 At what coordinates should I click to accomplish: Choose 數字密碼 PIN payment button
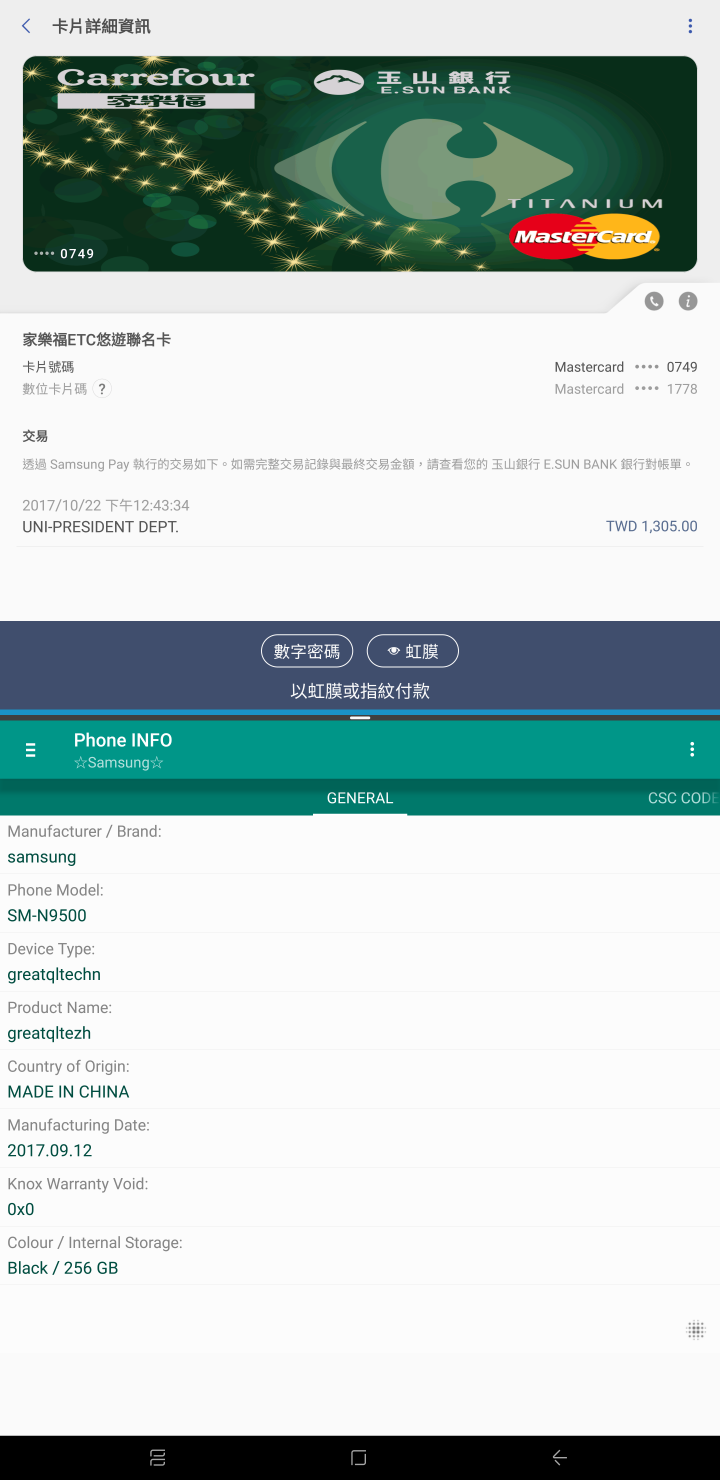click(x=307, y=651)
